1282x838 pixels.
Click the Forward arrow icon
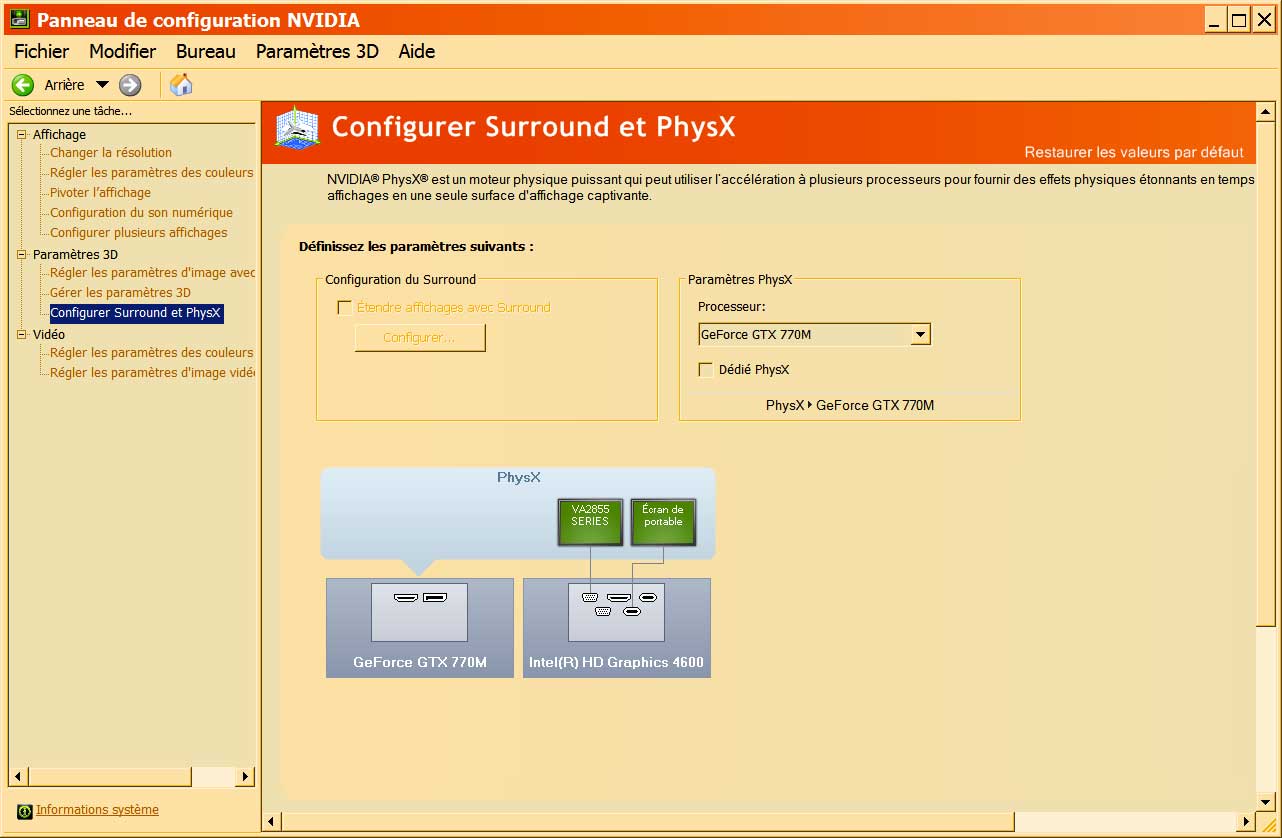pyautogui.click(x=130, y=85)
